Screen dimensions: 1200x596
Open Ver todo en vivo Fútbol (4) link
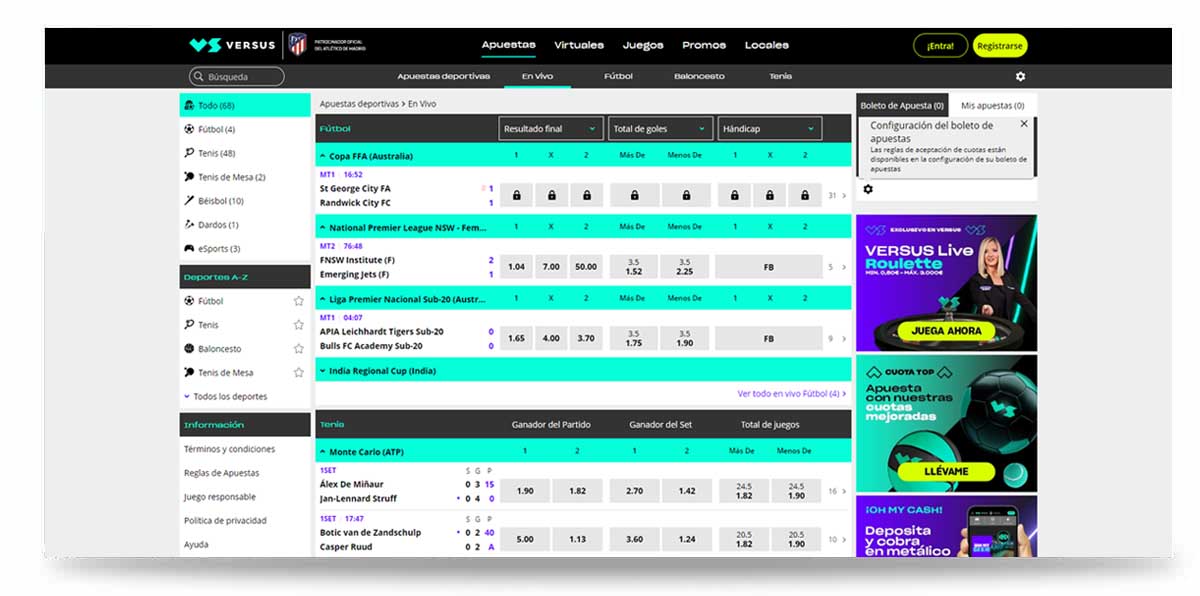point(791,394)
